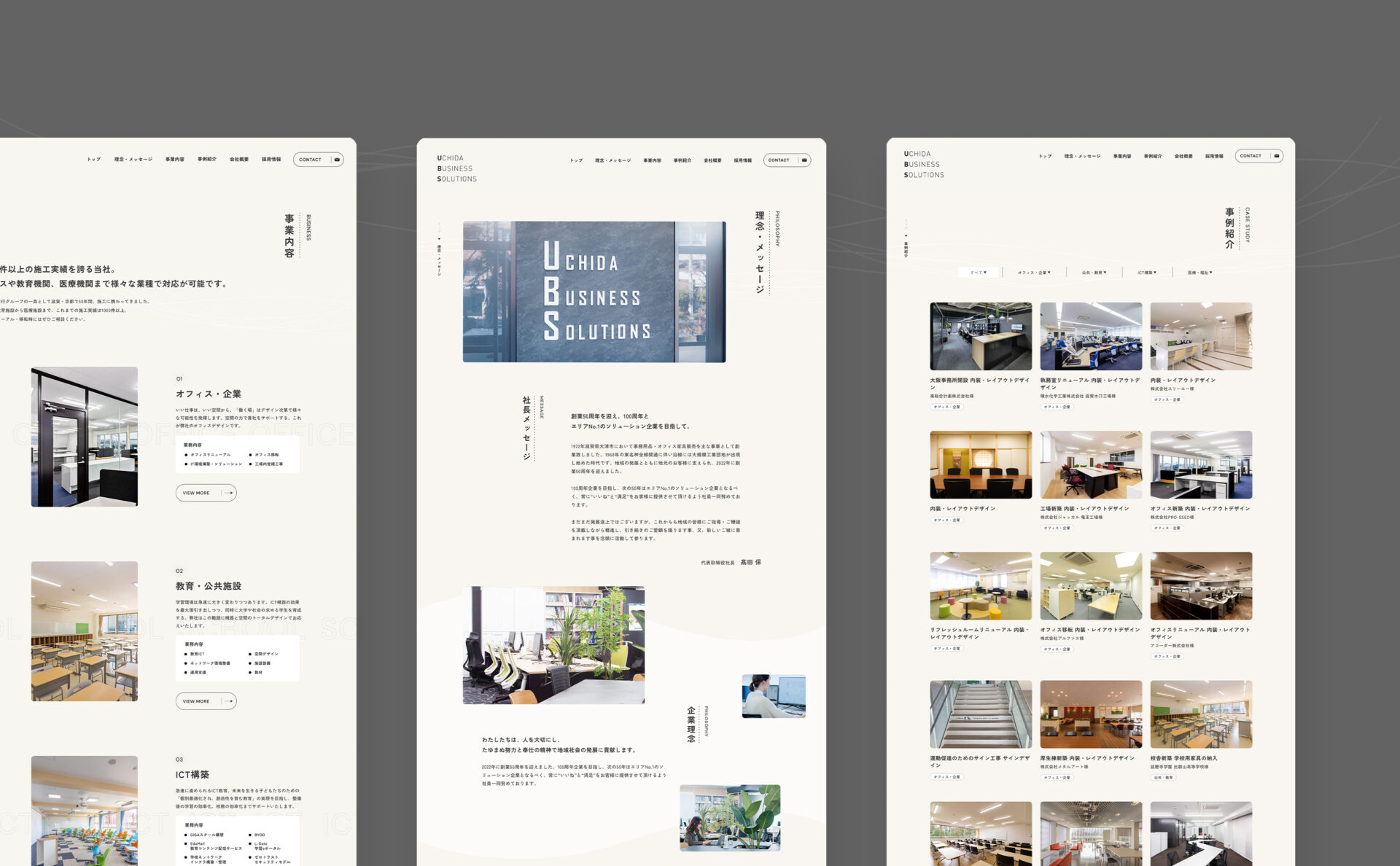The width and height of the screenshot is (1400, 866).
Task: Open リフレッシュルームリニューアル case title
Action: click(x=980, y=633)
